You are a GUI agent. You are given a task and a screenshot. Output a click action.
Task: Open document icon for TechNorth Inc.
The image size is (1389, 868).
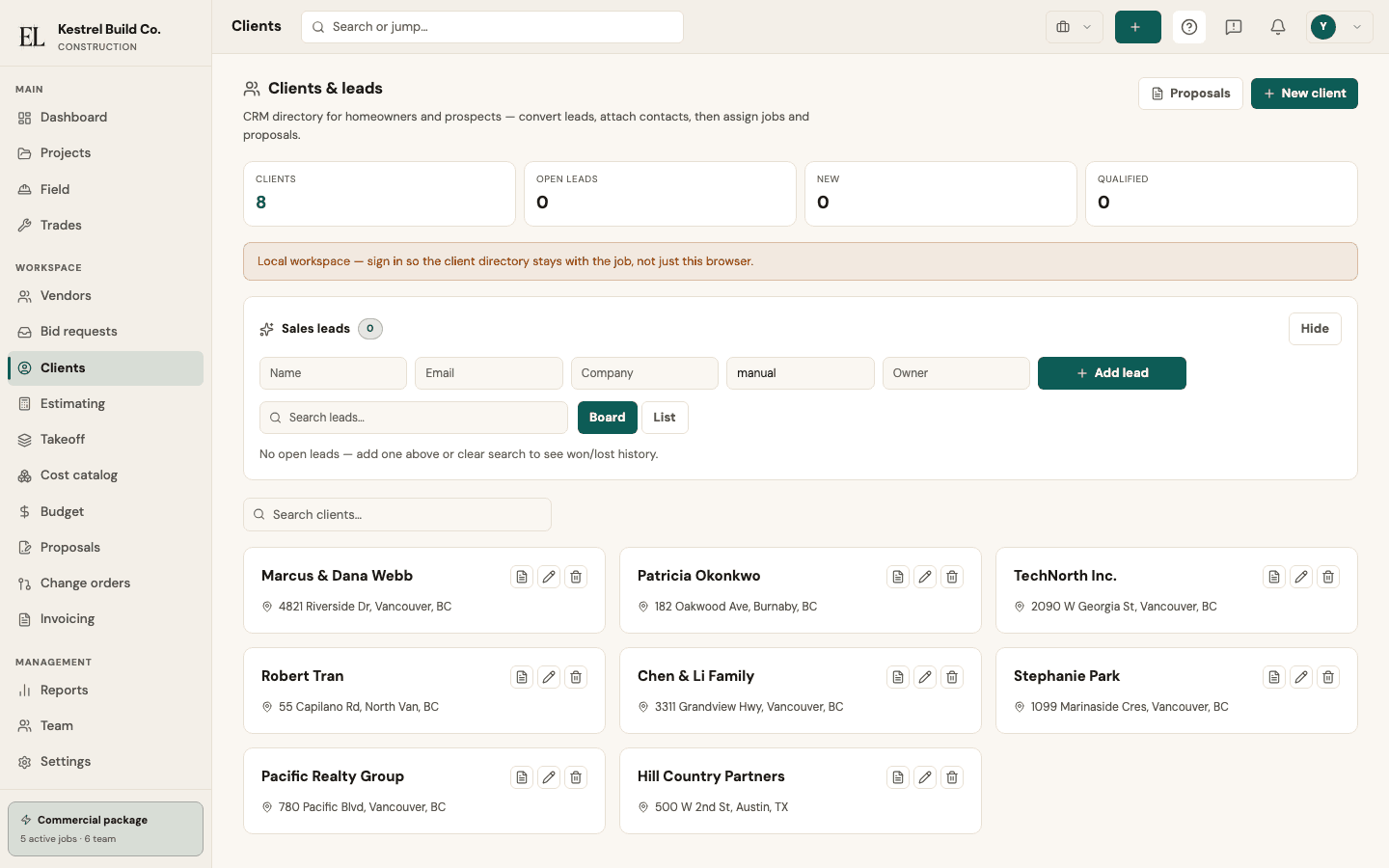(1274, 577)
